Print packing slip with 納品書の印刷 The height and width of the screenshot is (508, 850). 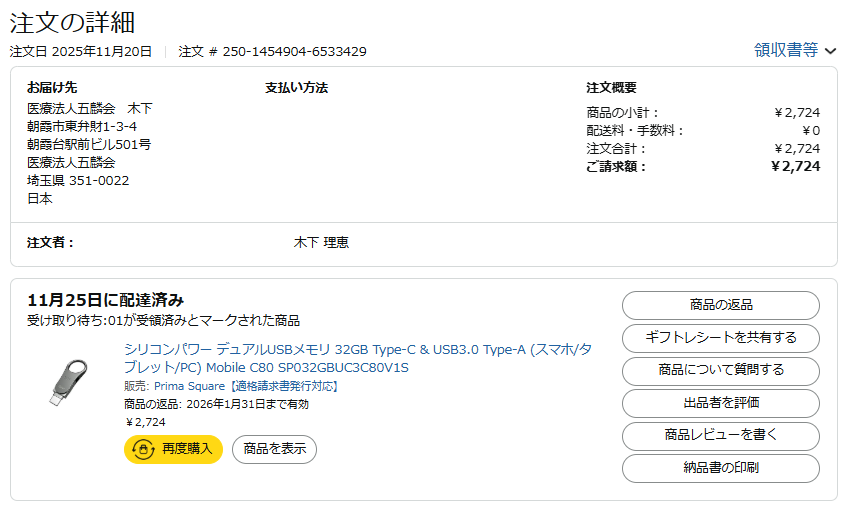[x=720, y=468]
